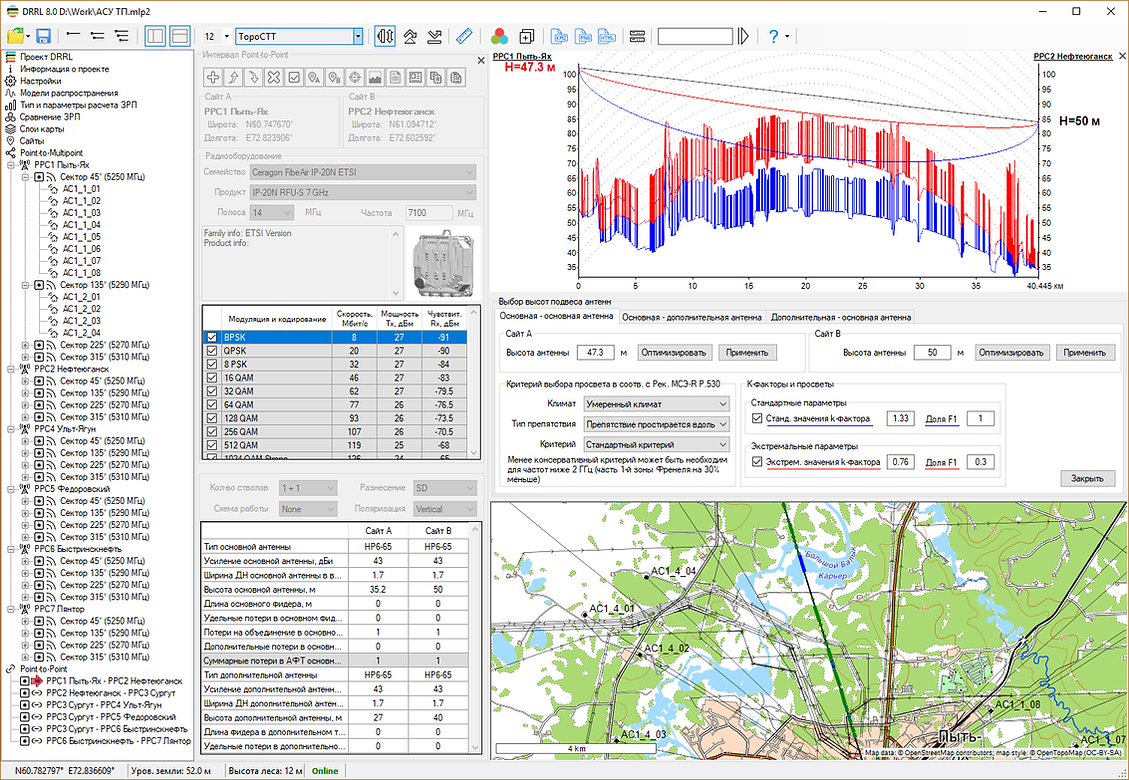Click the terrain profile picture icon in interval panel
This screenshot has width=1129, height=780.
tap(374, 77)
